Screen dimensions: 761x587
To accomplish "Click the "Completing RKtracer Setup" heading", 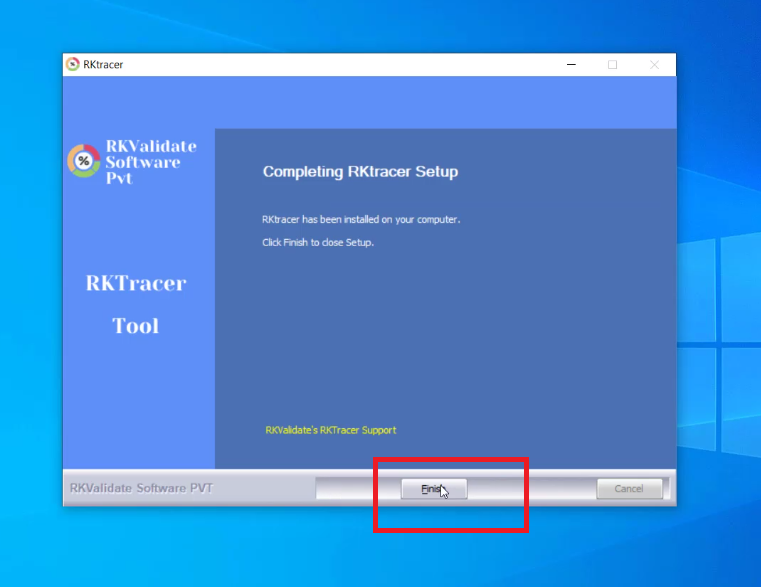I will point(360,172).
